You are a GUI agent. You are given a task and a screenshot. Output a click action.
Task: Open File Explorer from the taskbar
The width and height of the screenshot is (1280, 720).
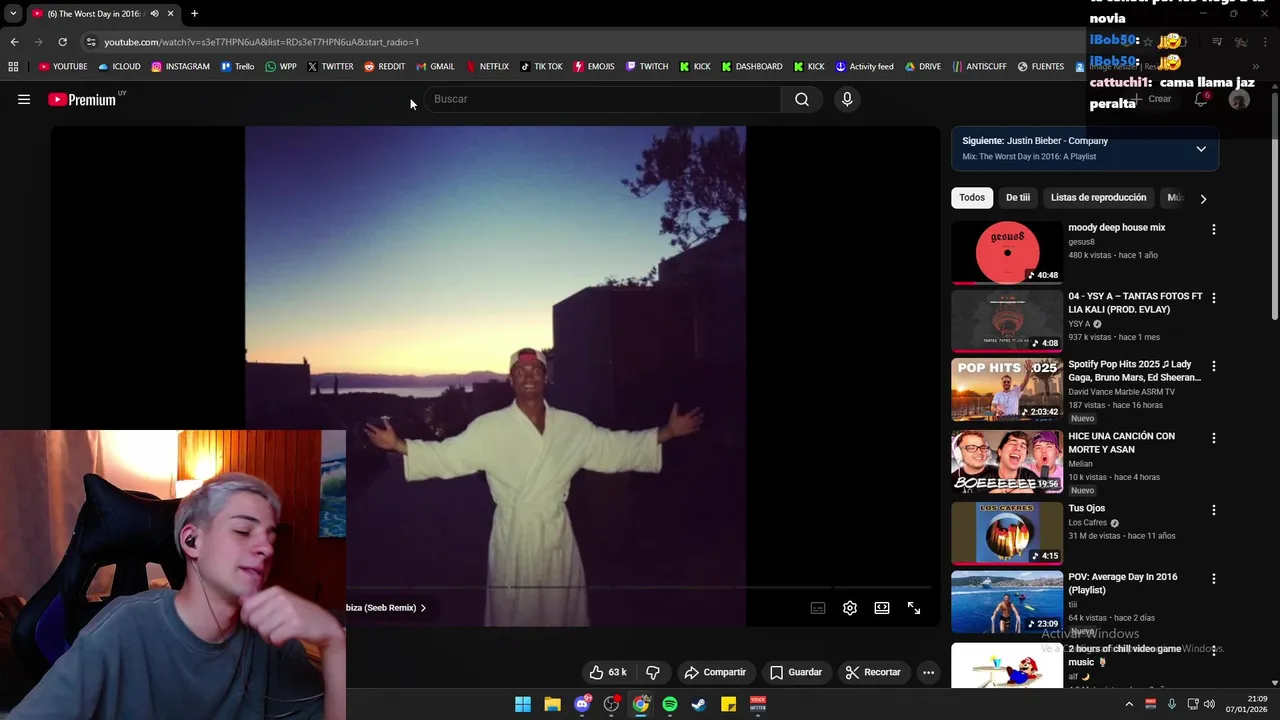coord(552,704)
